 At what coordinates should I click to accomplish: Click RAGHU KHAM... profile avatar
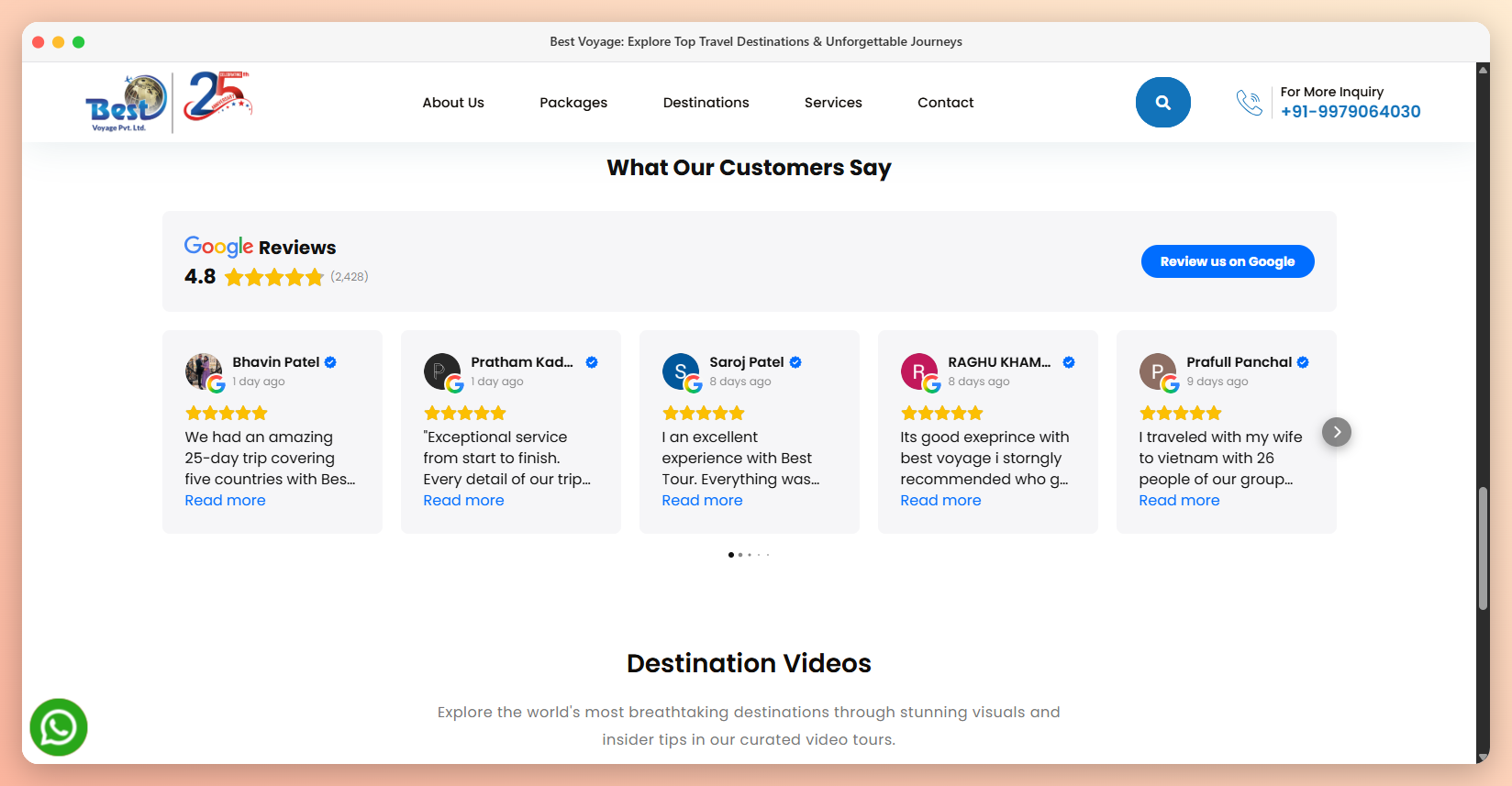[x=919, y=371]
